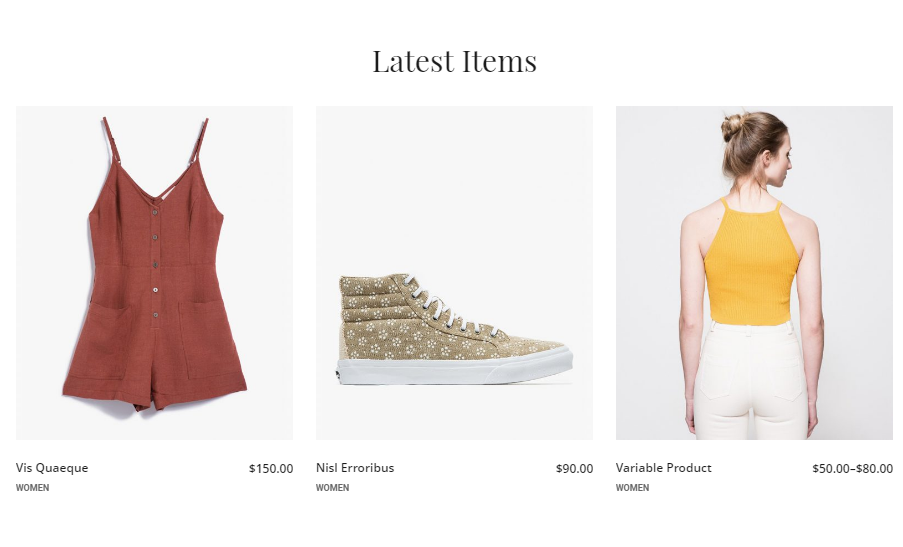Click the Latest Items heading

pyautogui.click(x=454, y=61)
